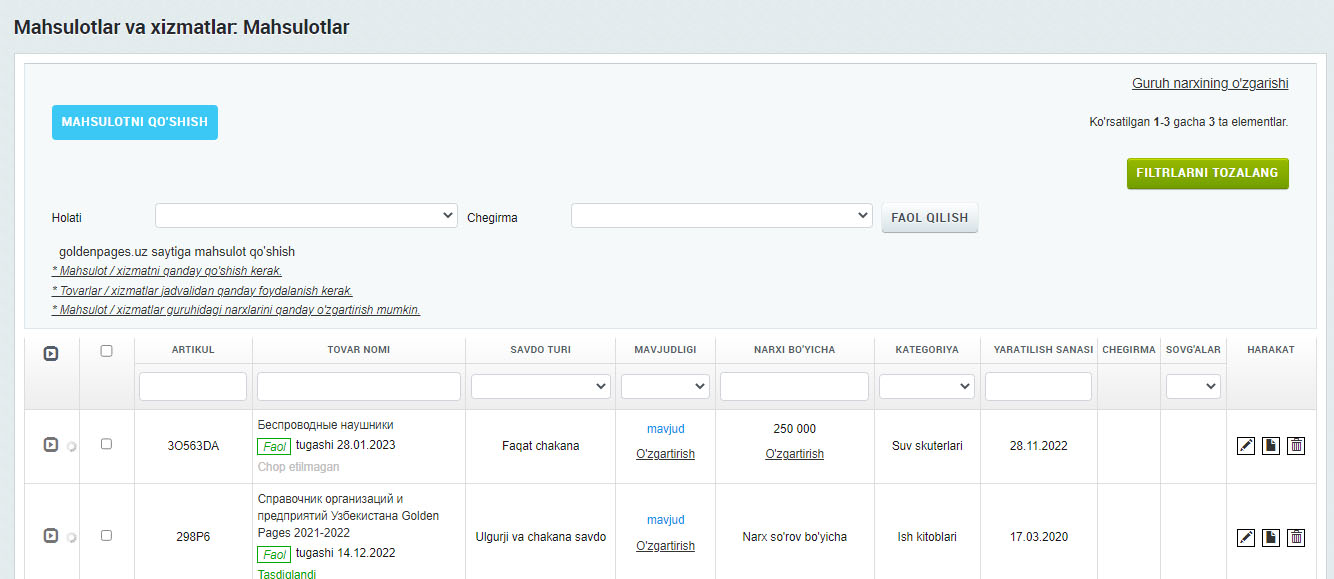
Task: Click the edit pencil icon for product 3O563DA
Action: (x=1245, y=446)
